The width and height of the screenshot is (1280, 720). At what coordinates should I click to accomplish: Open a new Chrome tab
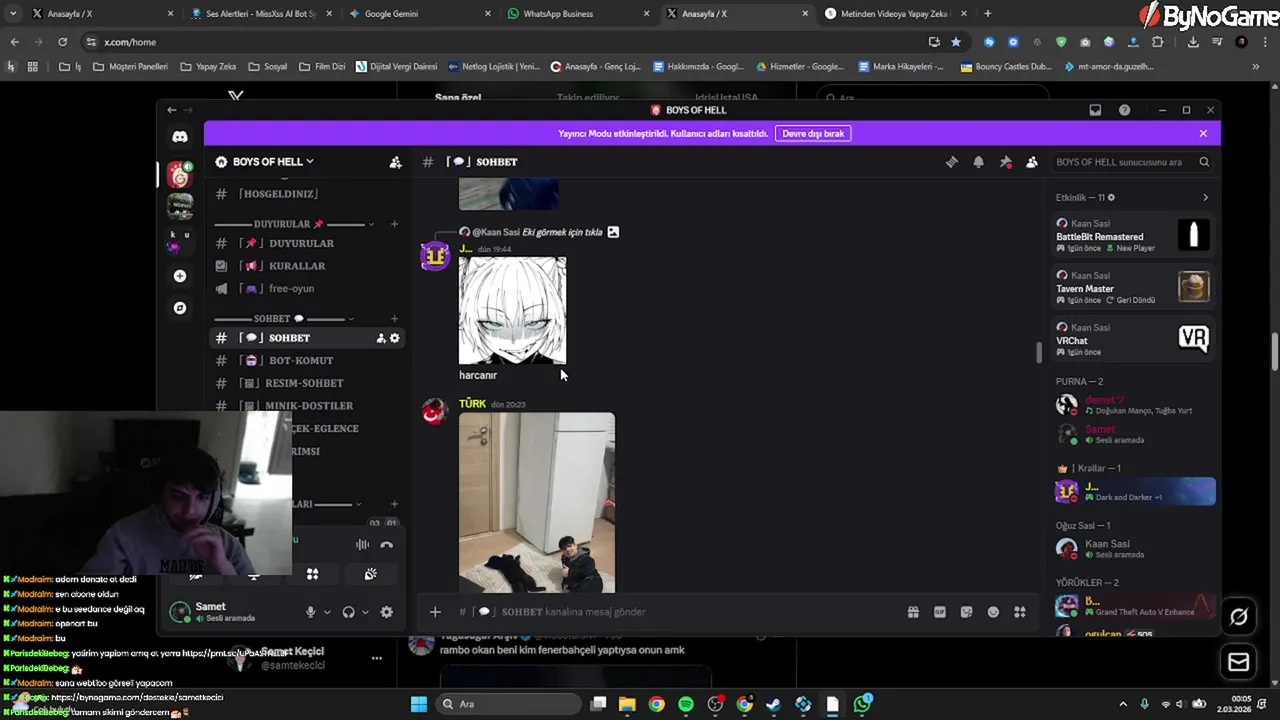coord(988,14)
